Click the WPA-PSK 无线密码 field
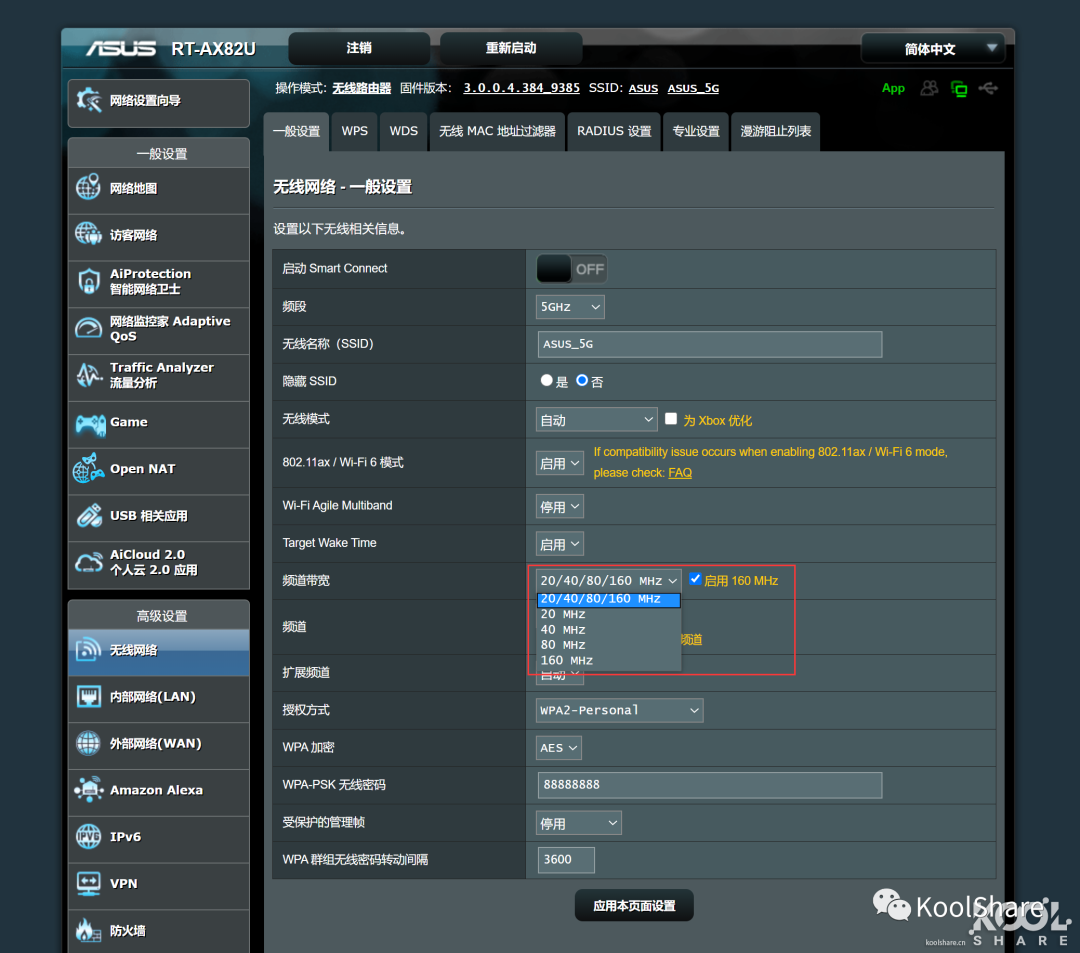The height and width of the screenshot is (953, 1080). 709,785
